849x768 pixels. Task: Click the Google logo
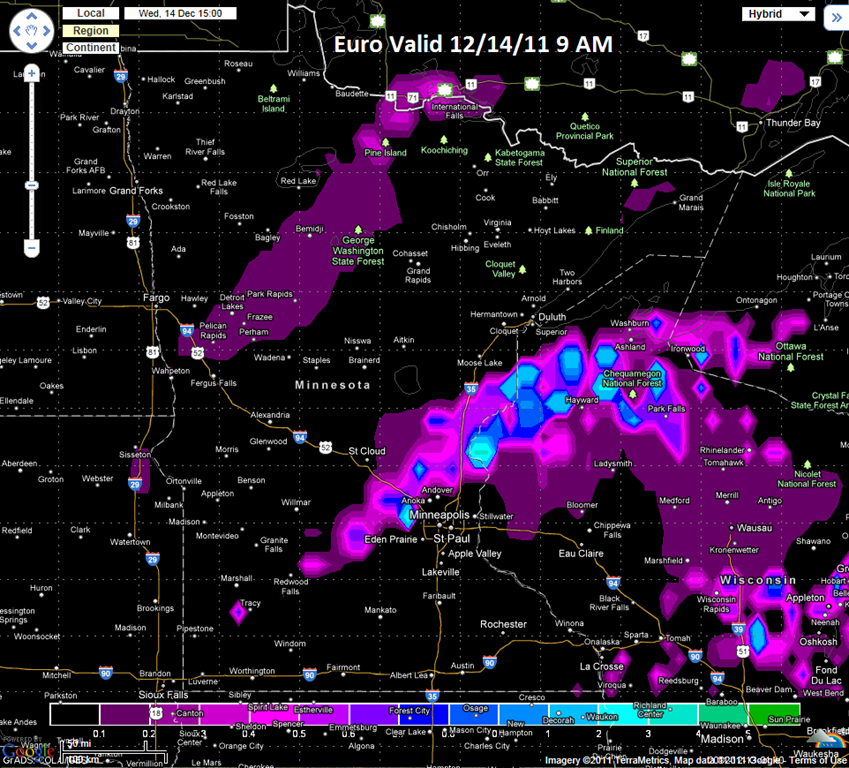pos(27,752)
